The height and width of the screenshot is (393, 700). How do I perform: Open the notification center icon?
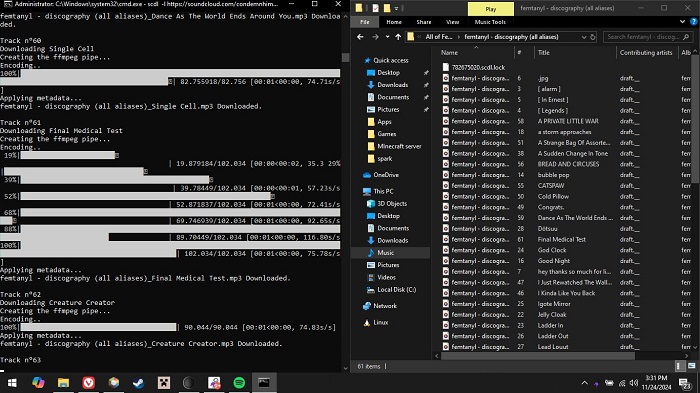(x=684, y=383)
